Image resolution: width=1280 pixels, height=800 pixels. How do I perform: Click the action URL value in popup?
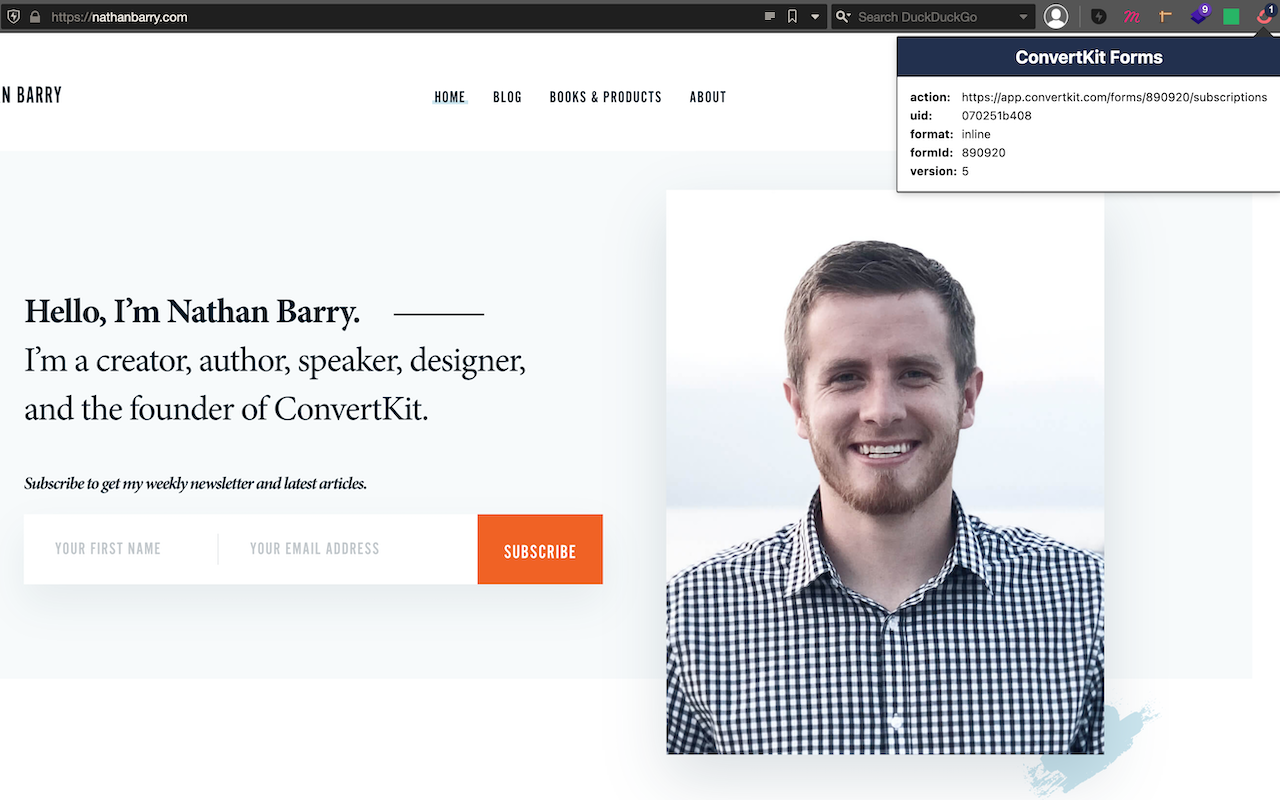[x=1114, y=97]
